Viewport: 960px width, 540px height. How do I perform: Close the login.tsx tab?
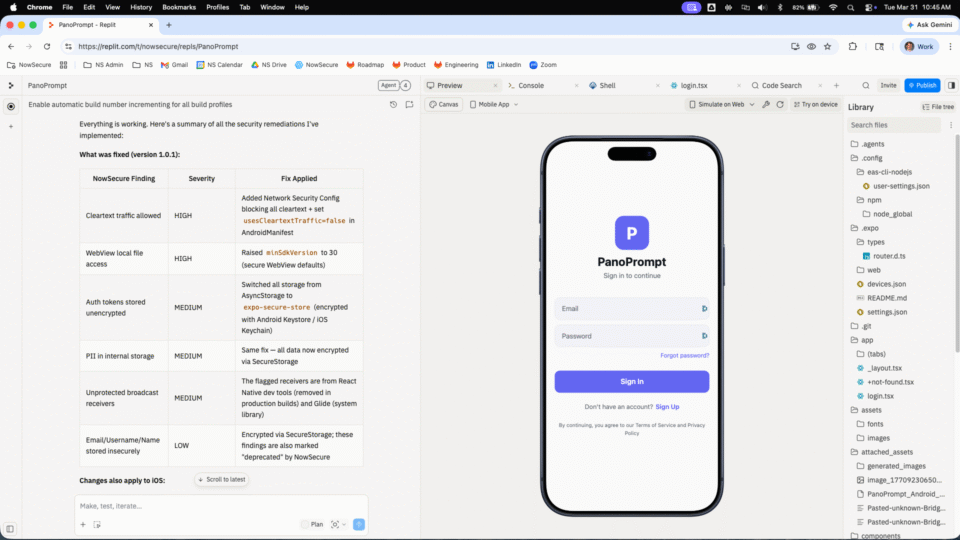[x=739, y=86]
